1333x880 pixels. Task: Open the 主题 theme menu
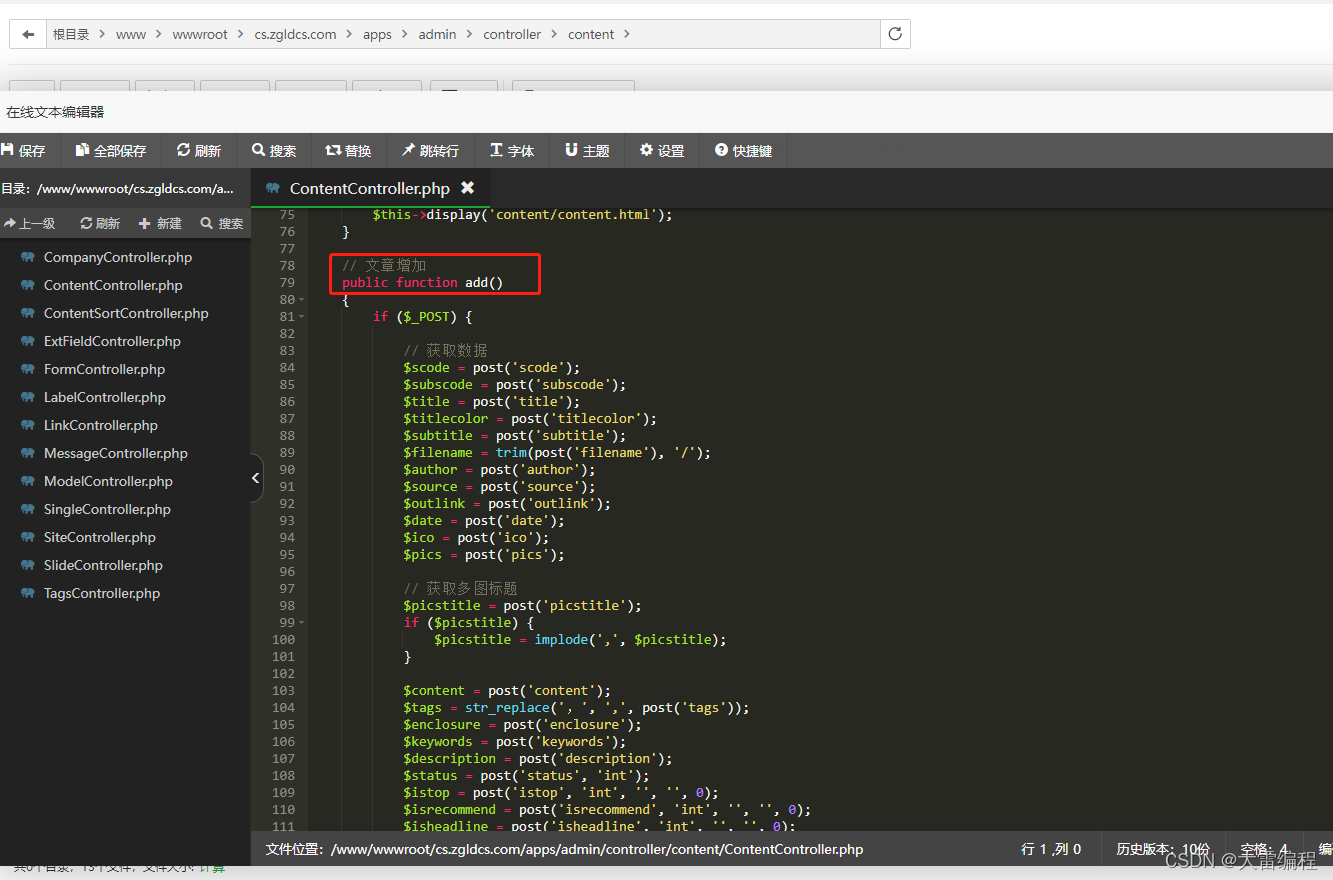click(x=587, y=150)
